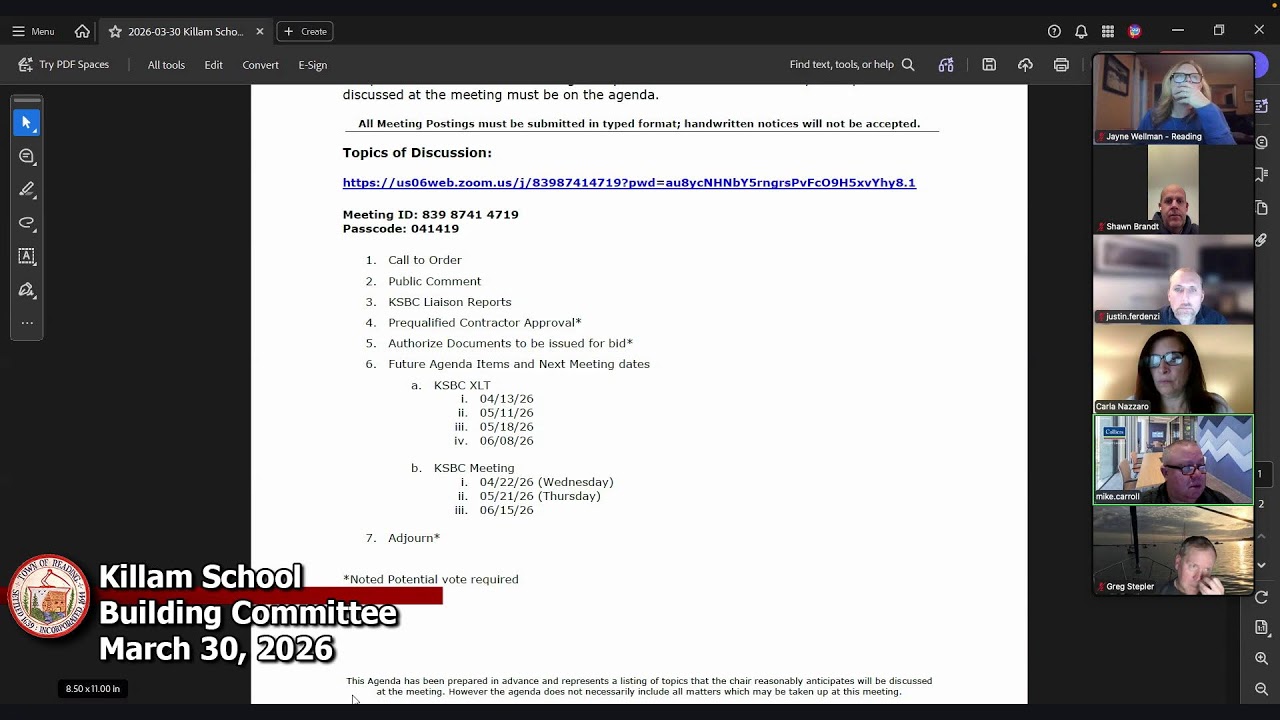The height and width of the screenshot is (720, 1280).
Task: Open the notifications bell icon
Action: (1081, 31)
